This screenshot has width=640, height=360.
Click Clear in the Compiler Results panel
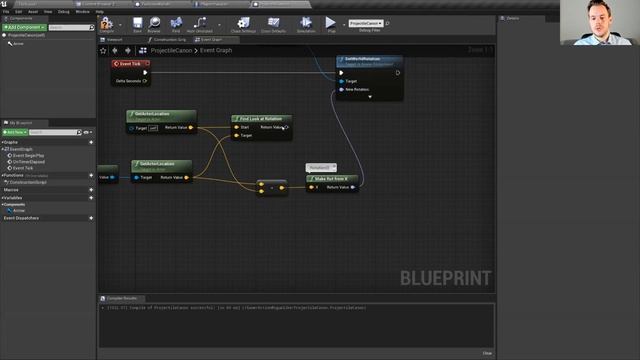tap(487, 353)
